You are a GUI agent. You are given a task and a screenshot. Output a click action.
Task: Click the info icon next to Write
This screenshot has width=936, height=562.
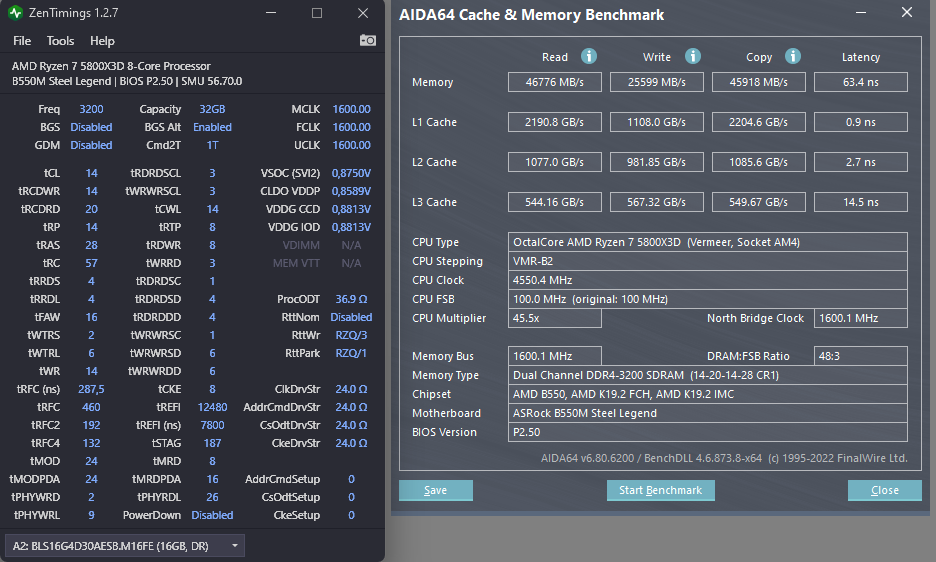click(693, 57)
